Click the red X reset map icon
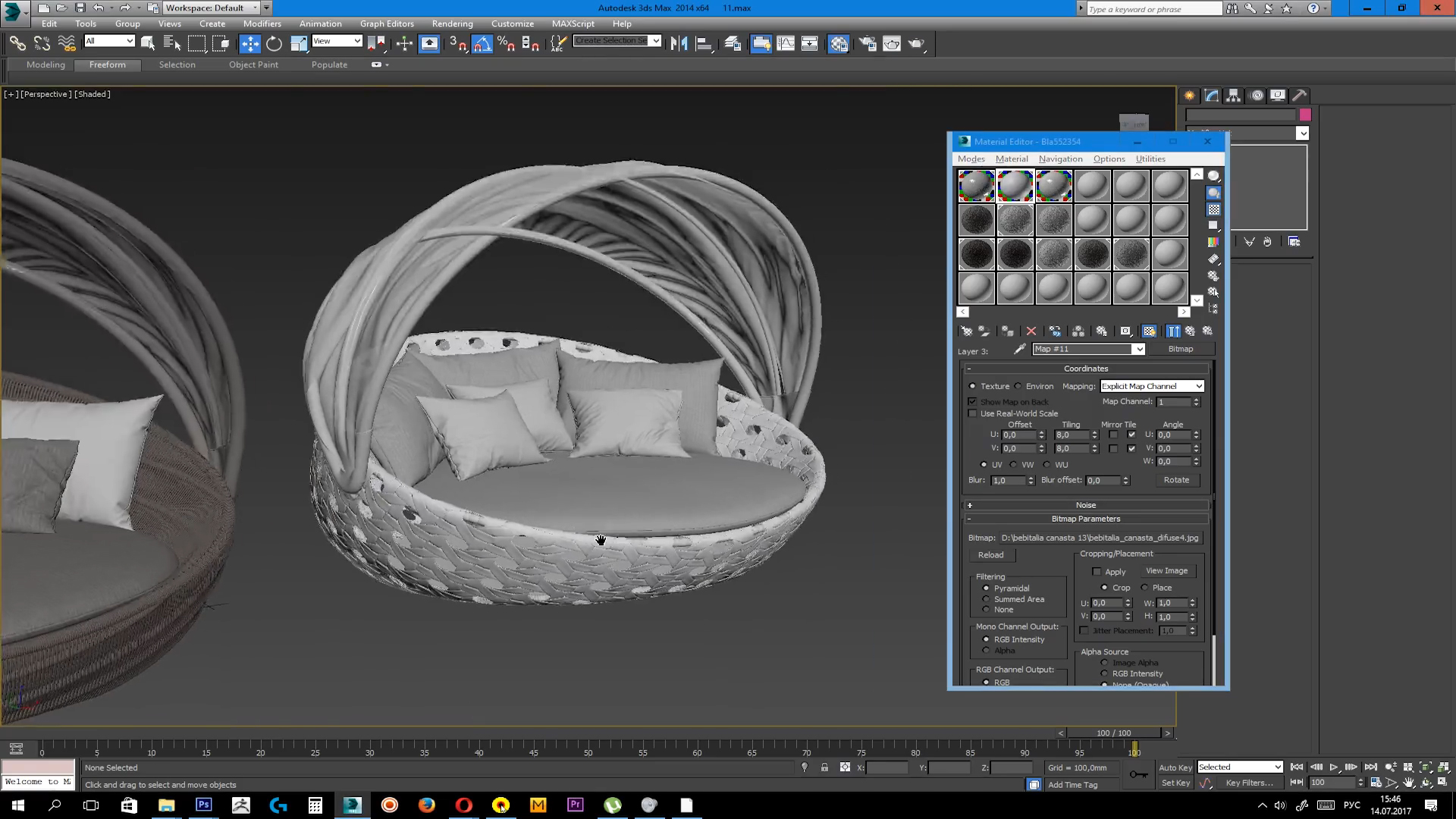 point(1031,331)
